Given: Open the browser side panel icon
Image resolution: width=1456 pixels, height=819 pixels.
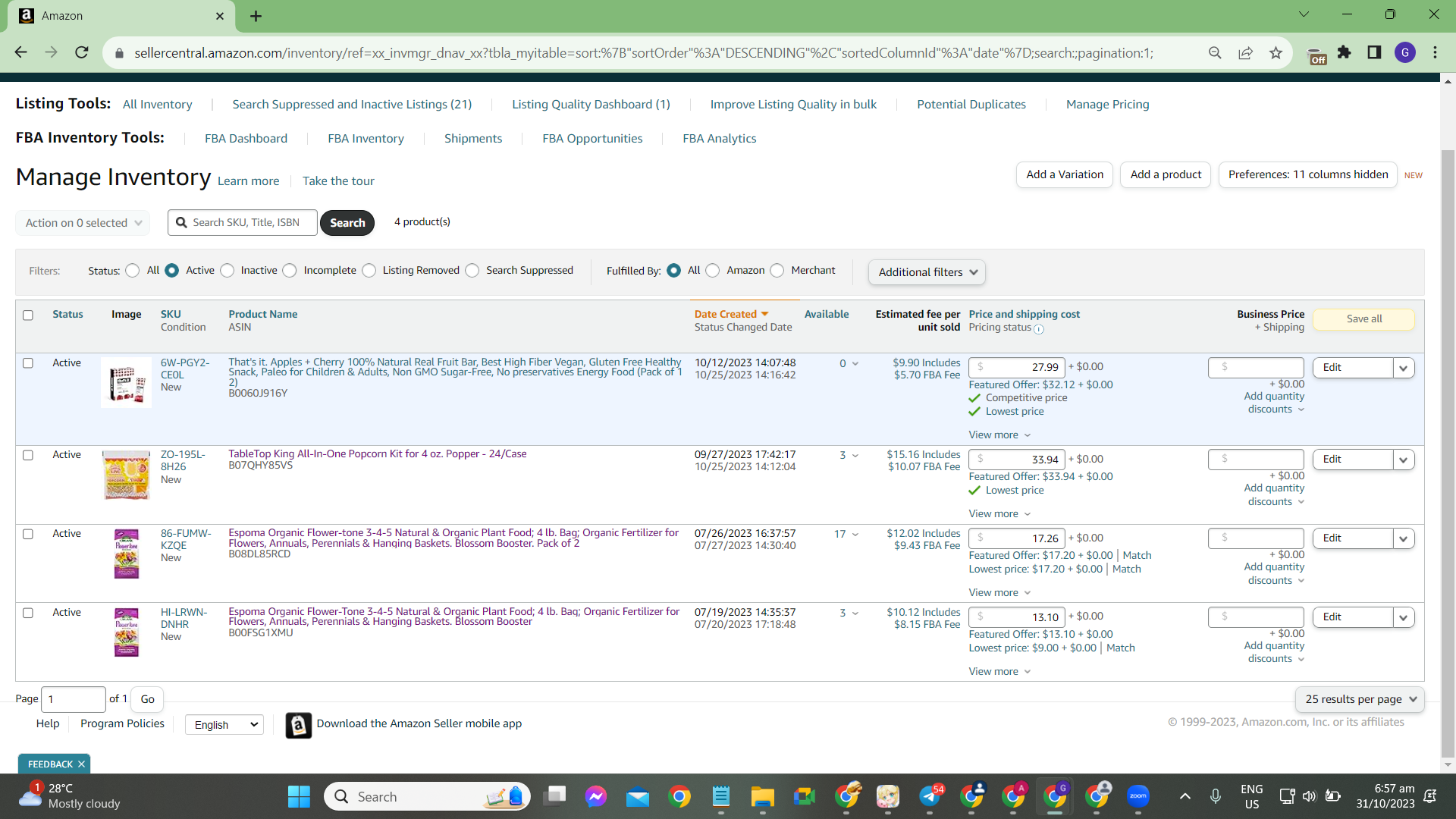Looking at the screenshot, I should (x=1374, y=52).
